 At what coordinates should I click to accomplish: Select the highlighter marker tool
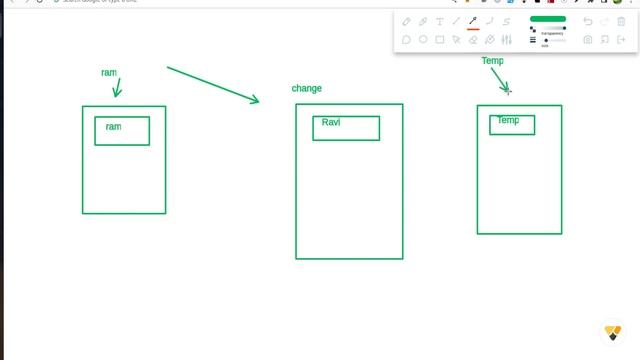(x=423, y=22)
